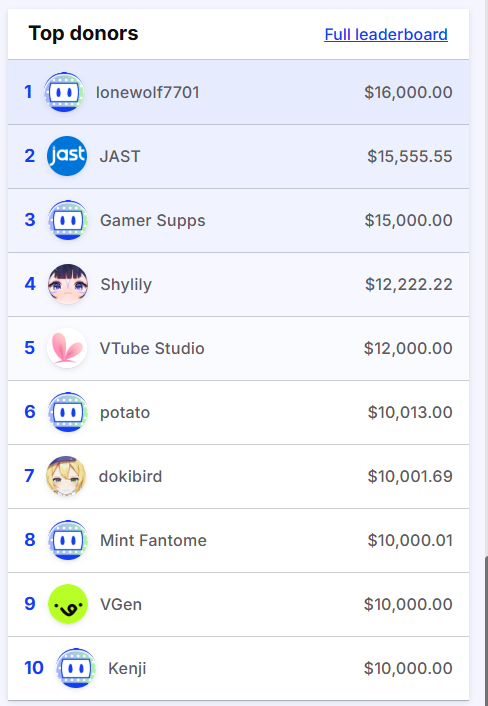The image size is (488, 706).
Task: Click Kenji's robot avatar icon
Action: point(76,668)
